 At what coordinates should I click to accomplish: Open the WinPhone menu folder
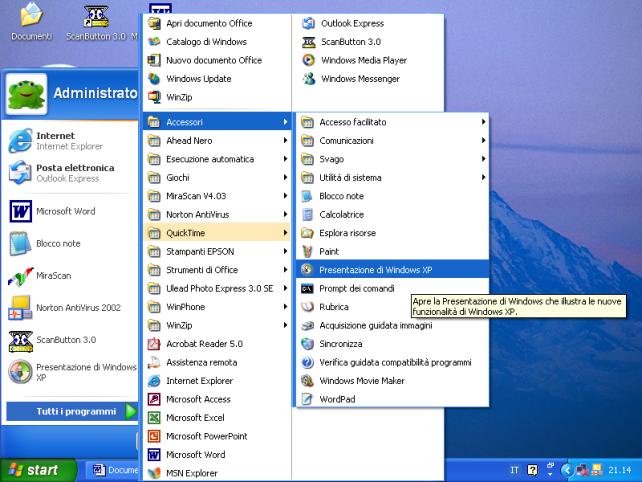point(217,307)
